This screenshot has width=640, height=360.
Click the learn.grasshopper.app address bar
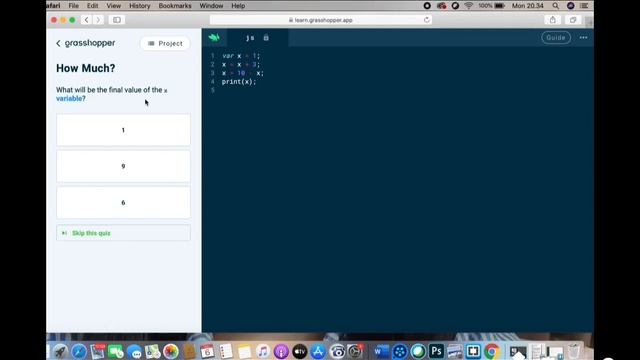tap(320, 20)
